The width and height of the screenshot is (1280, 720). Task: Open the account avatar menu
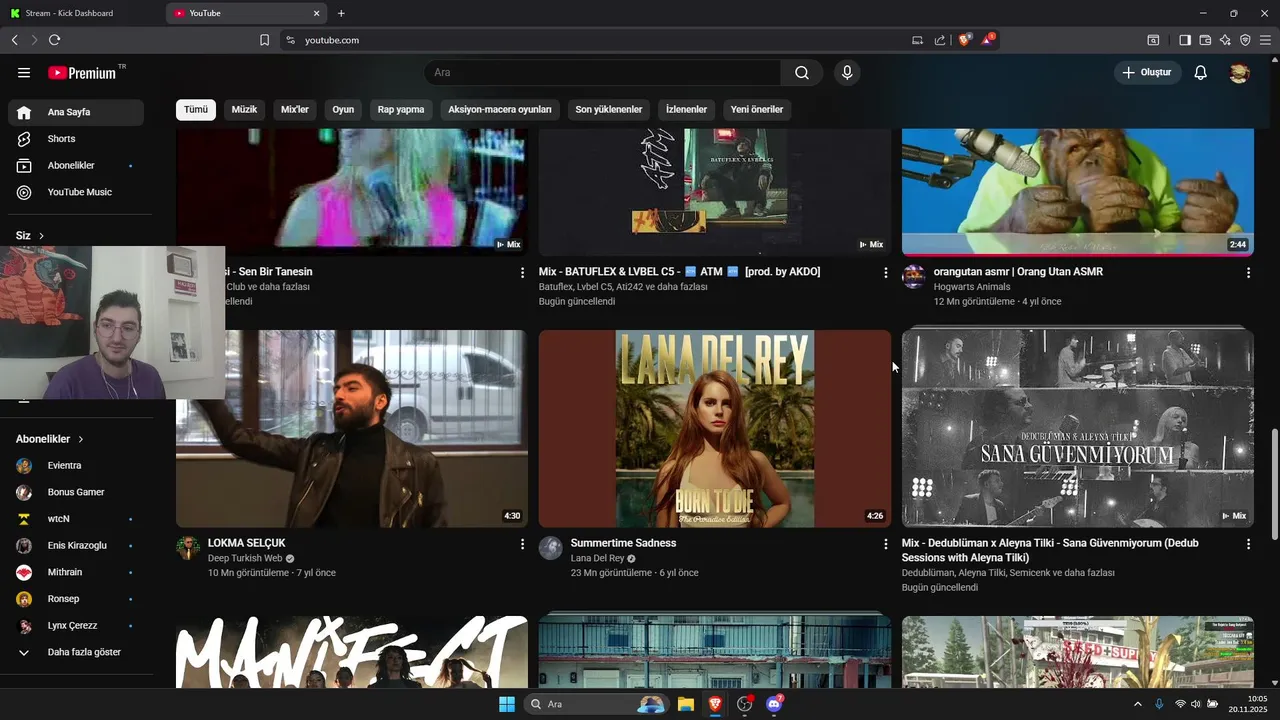(1239, 73)
